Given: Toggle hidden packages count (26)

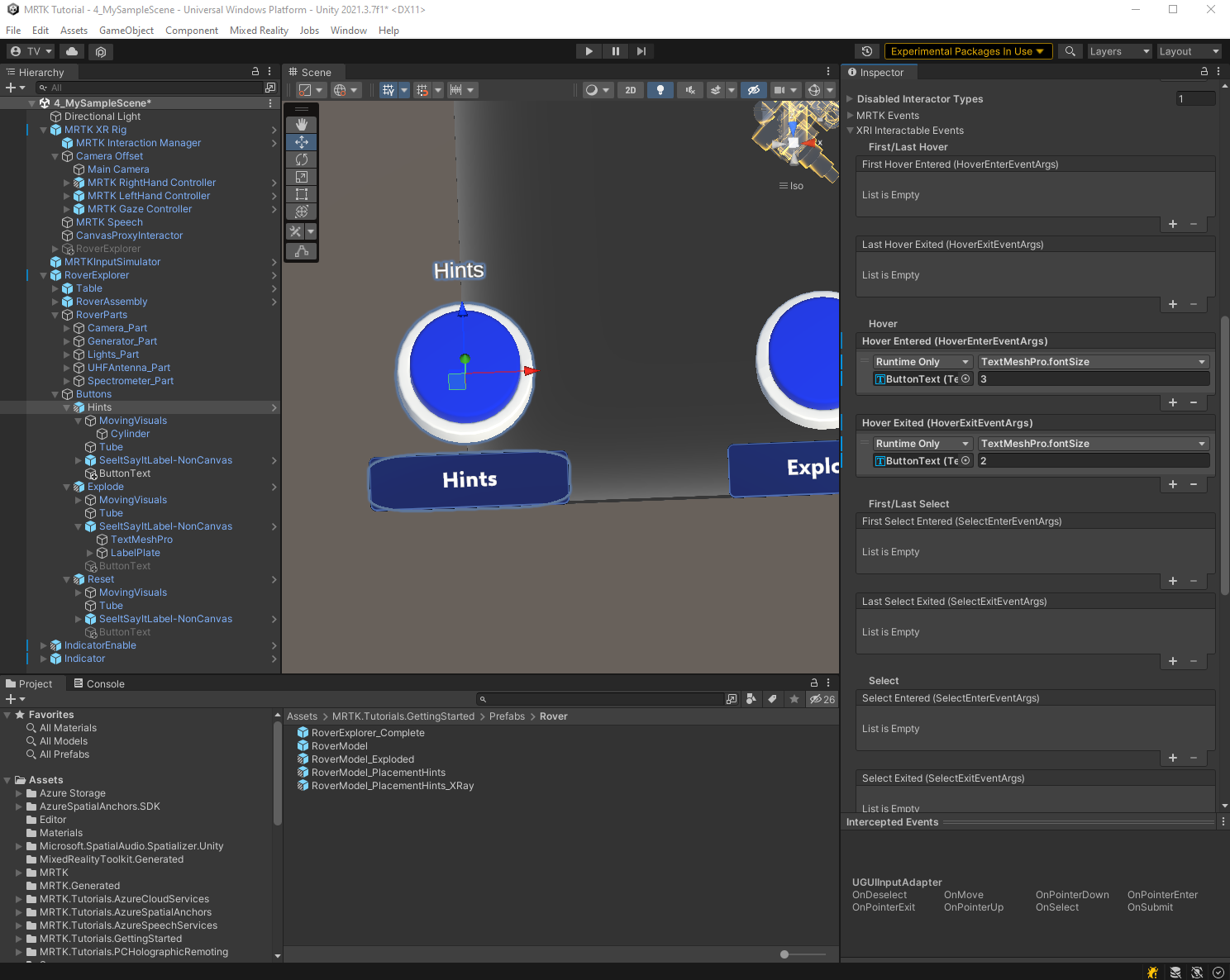Looking at the screenshot, I should point(822,699).
